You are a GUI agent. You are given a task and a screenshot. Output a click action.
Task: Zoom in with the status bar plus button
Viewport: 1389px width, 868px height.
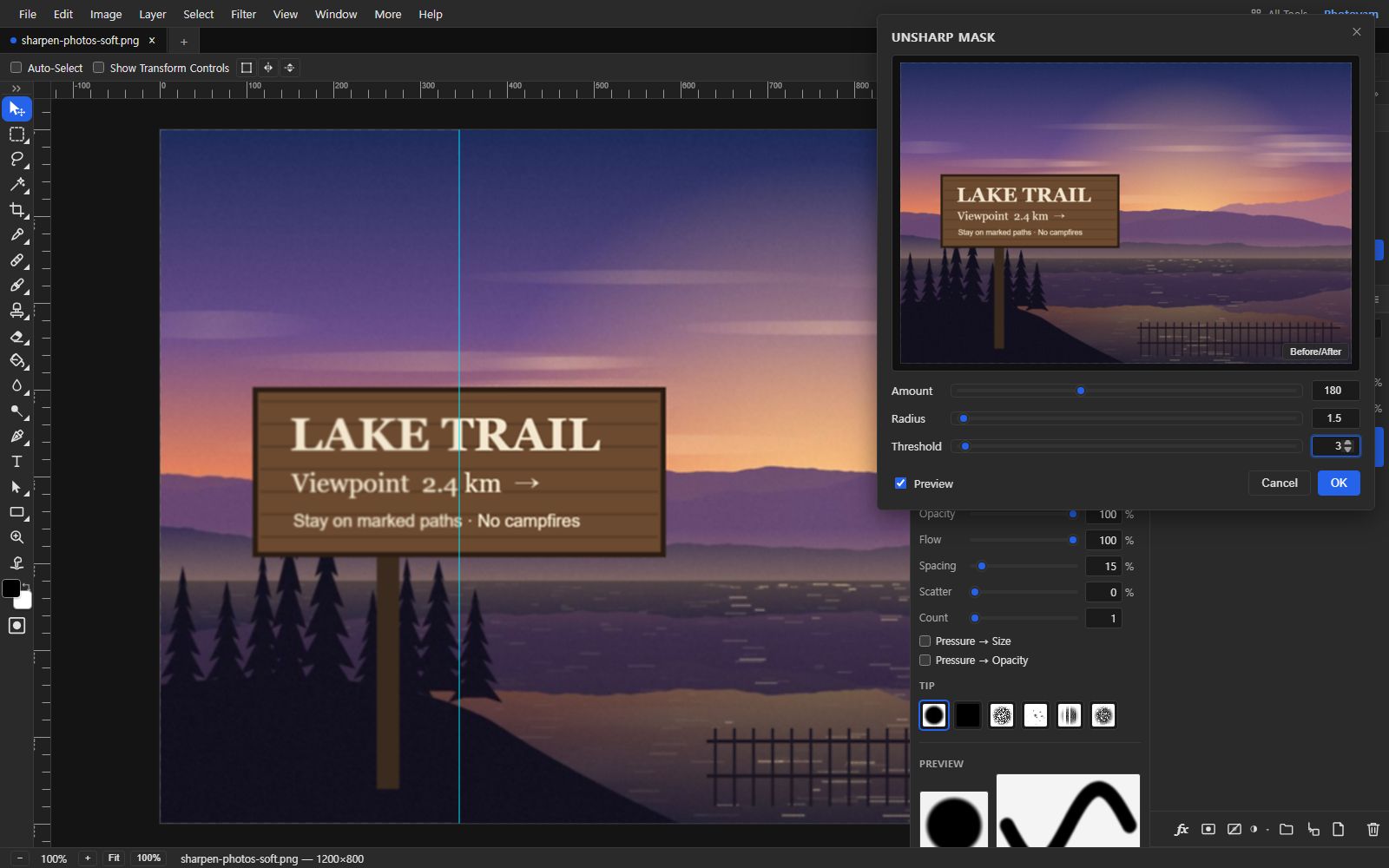[87, 858]
